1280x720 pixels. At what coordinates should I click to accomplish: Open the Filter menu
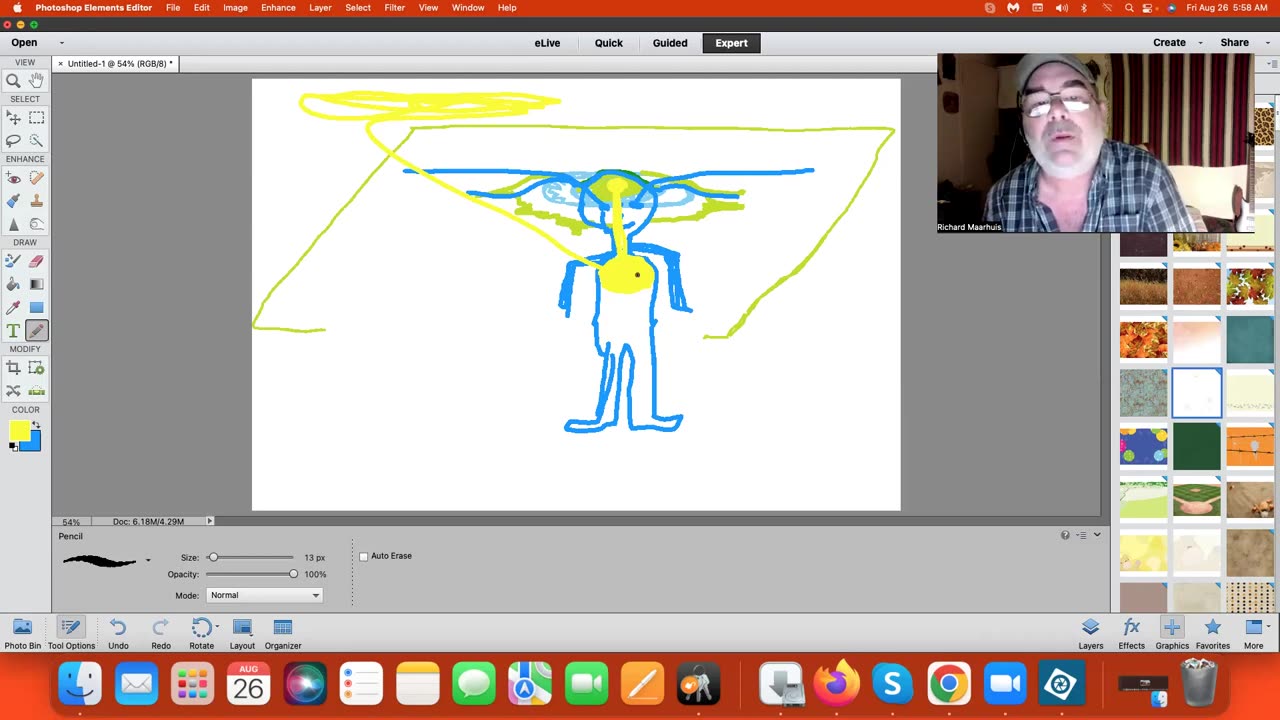[x=395, y=8]
